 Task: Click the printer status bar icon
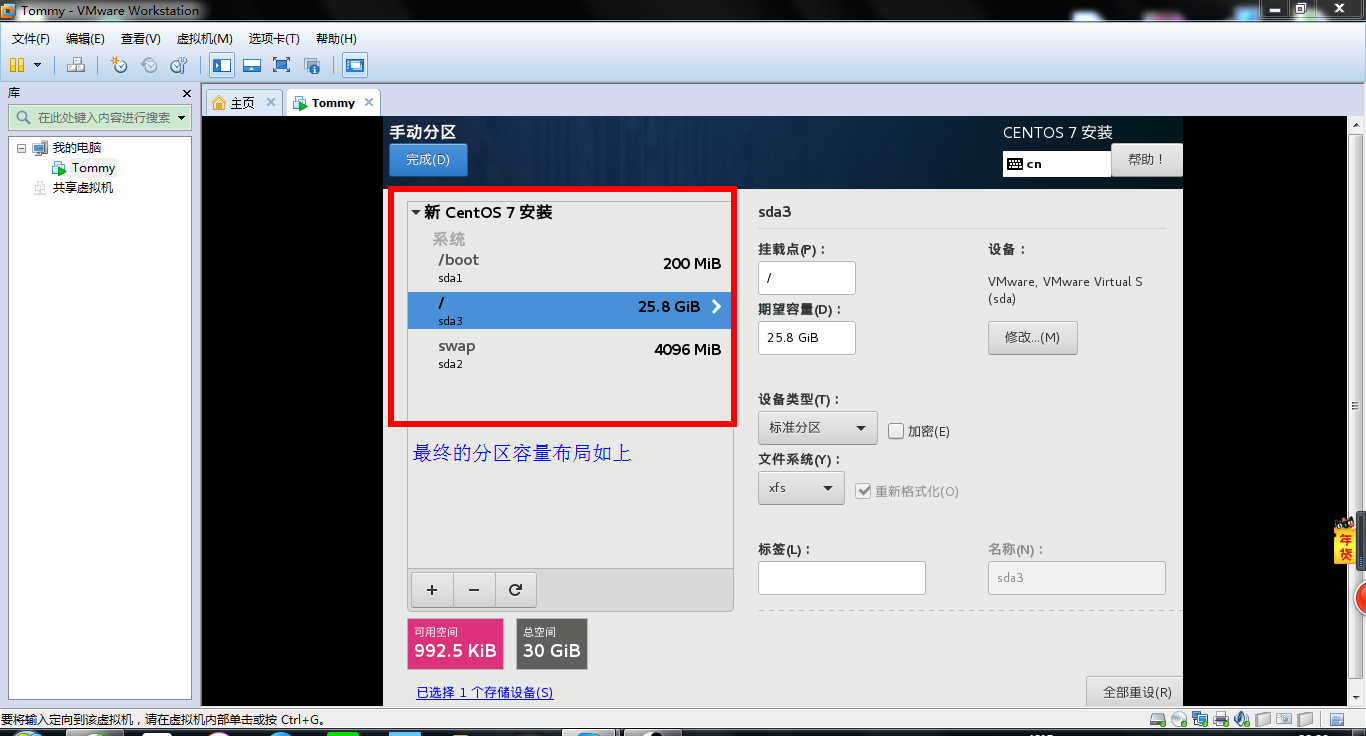point(1221,719)
